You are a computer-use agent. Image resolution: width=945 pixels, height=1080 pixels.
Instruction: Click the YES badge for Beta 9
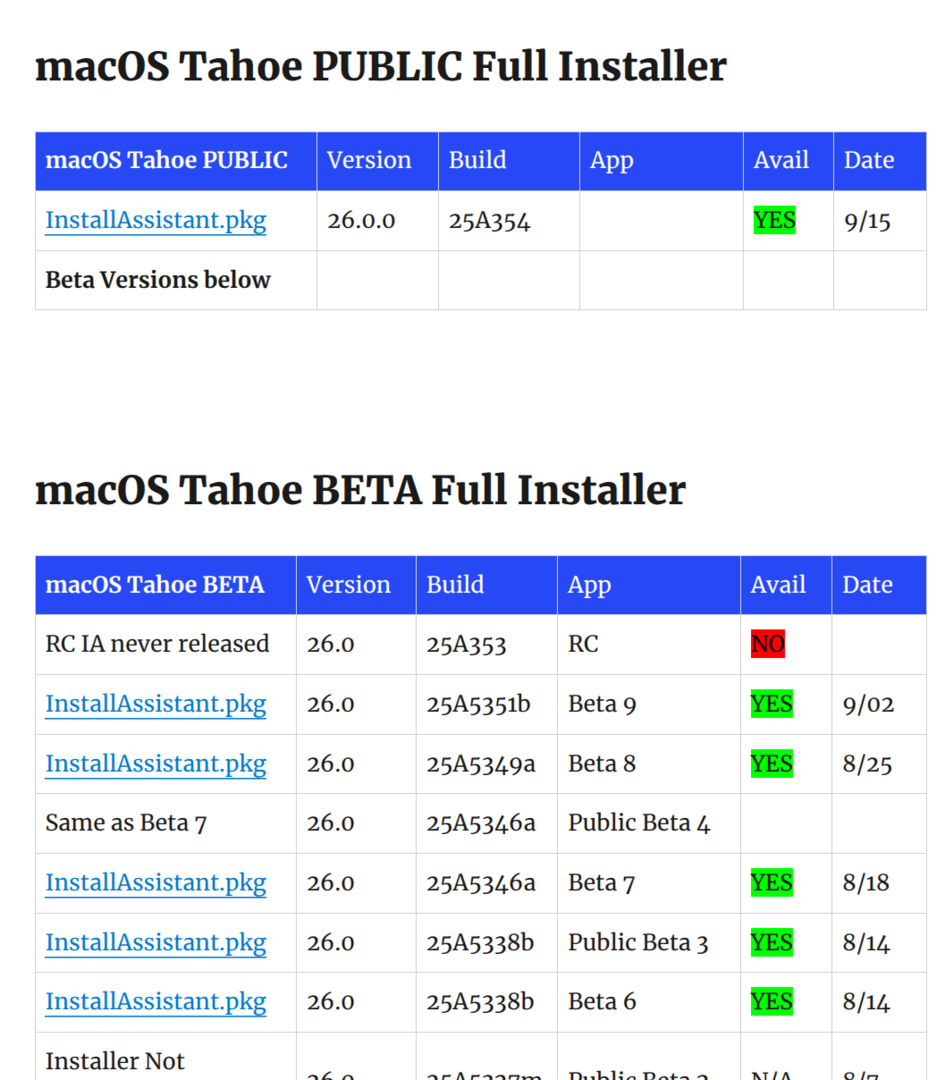[x=771, y=704]
